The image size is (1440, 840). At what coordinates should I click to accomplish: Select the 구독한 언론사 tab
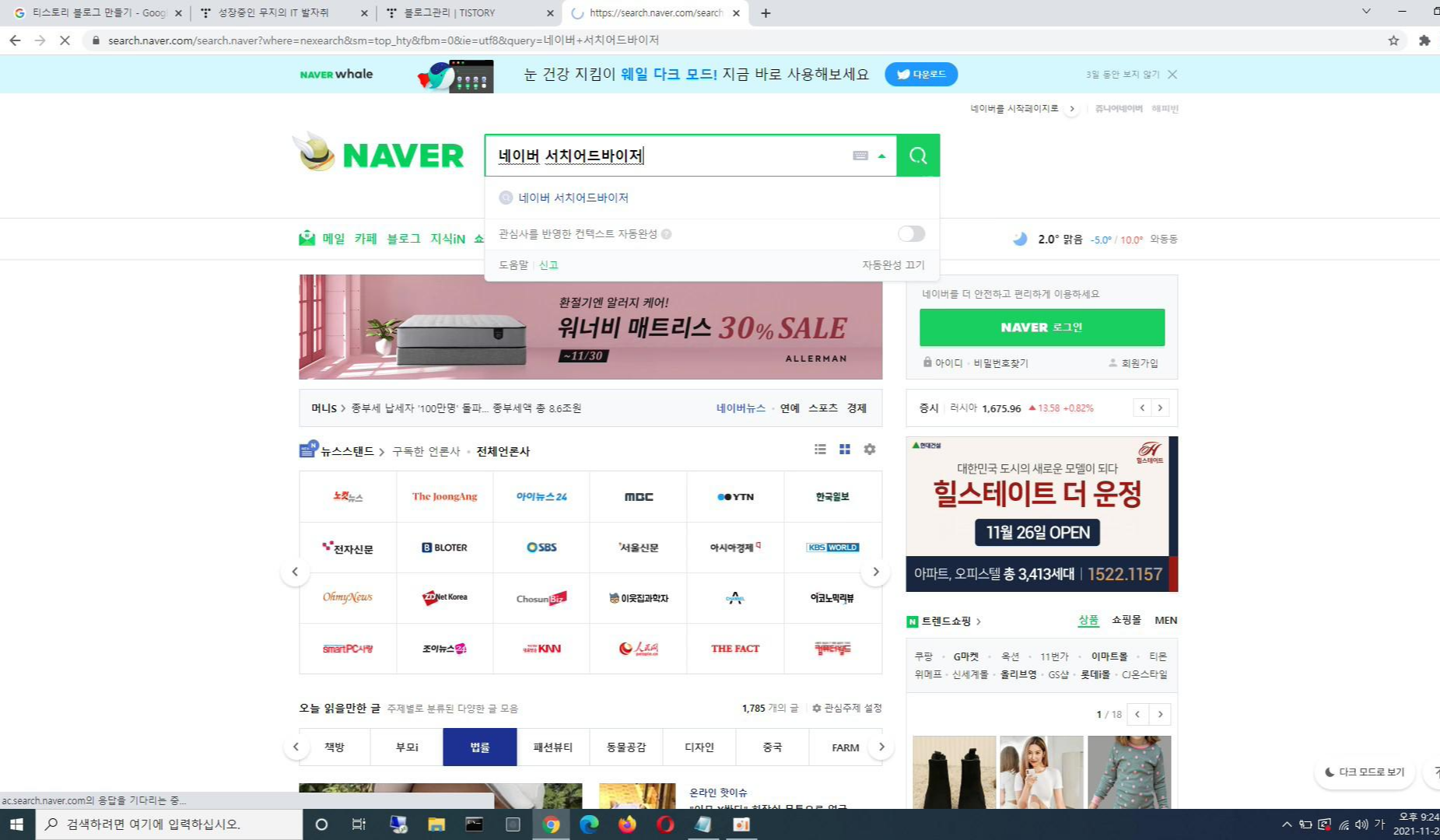pos(426,451)
